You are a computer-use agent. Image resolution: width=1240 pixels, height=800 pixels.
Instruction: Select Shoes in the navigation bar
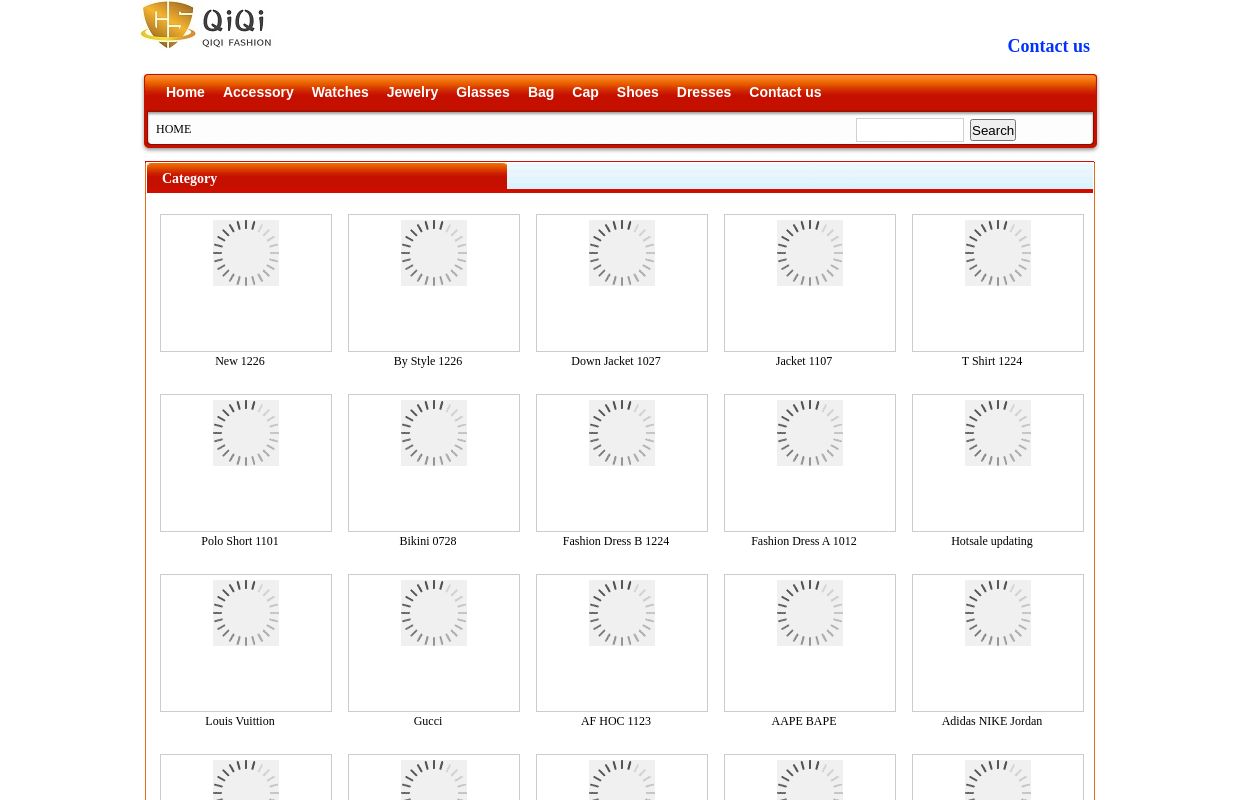tap(637, 92)
